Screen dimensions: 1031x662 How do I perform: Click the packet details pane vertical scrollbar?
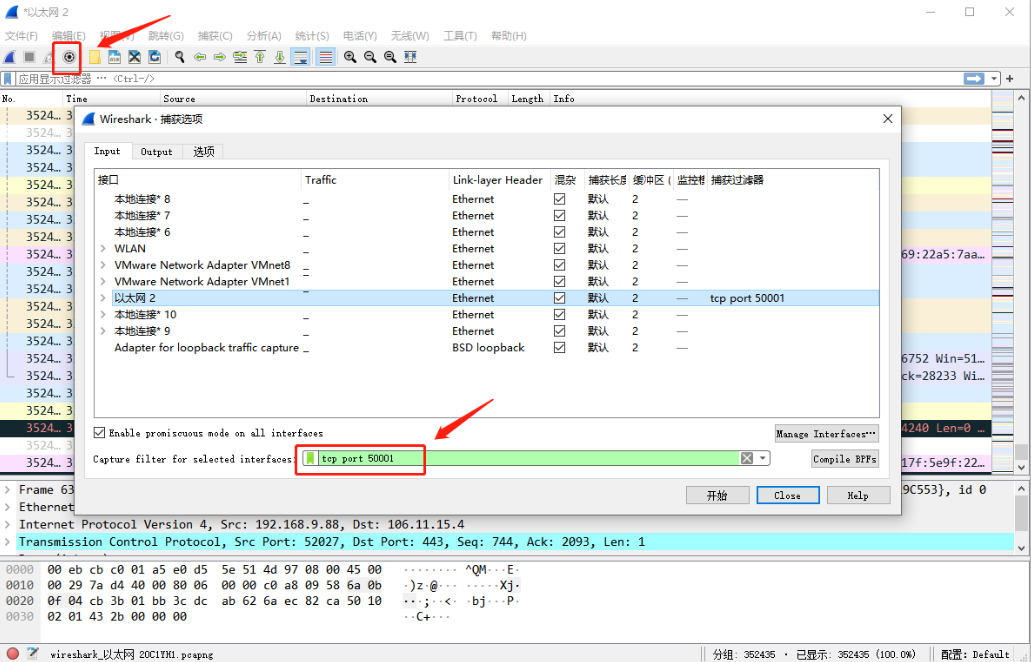[x=1021, y=518]
